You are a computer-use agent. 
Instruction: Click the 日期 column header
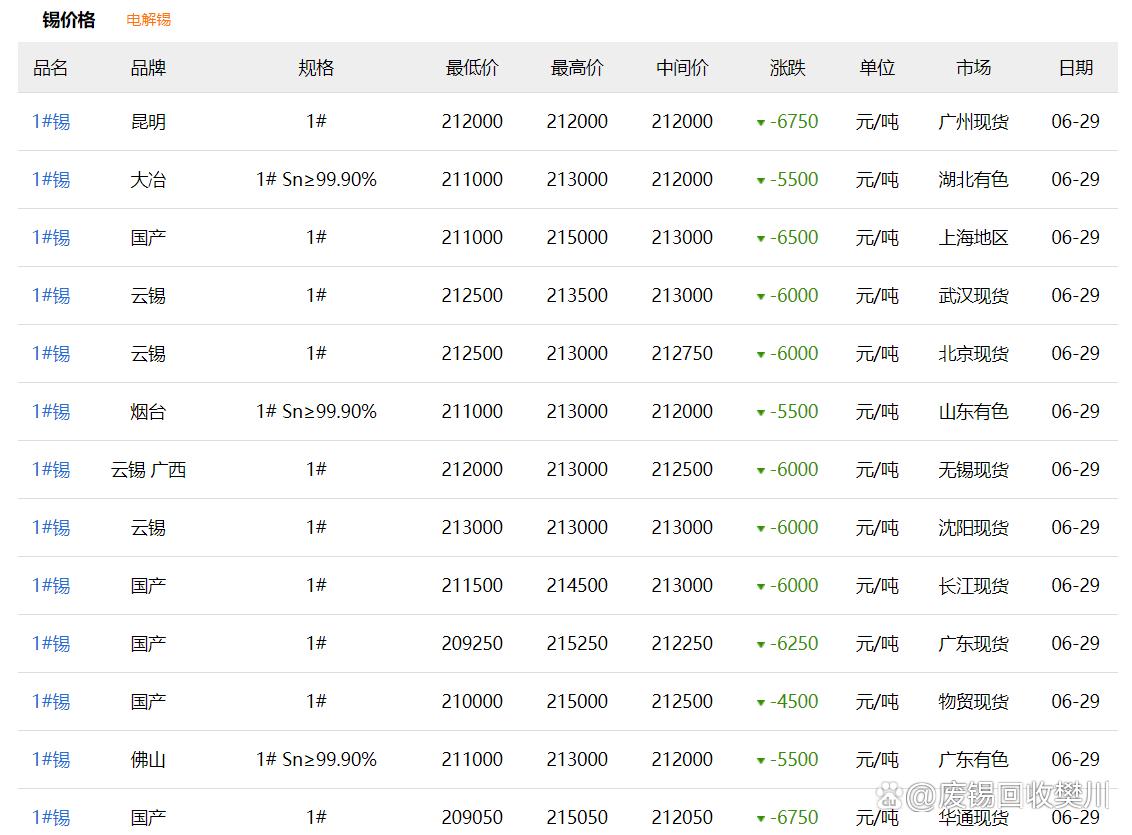click(1076, 68)
